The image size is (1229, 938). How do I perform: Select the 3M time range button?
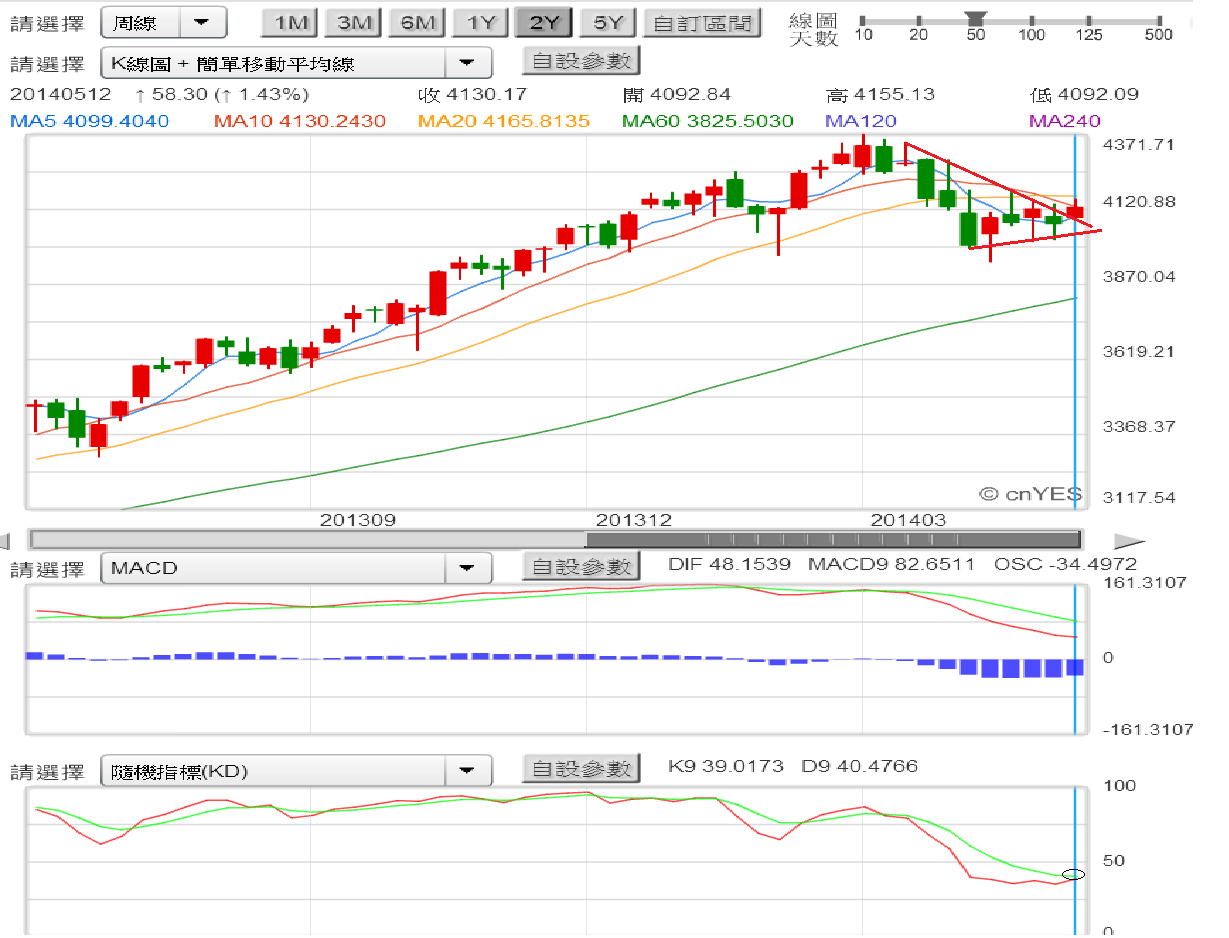click(x=355, y=23)
